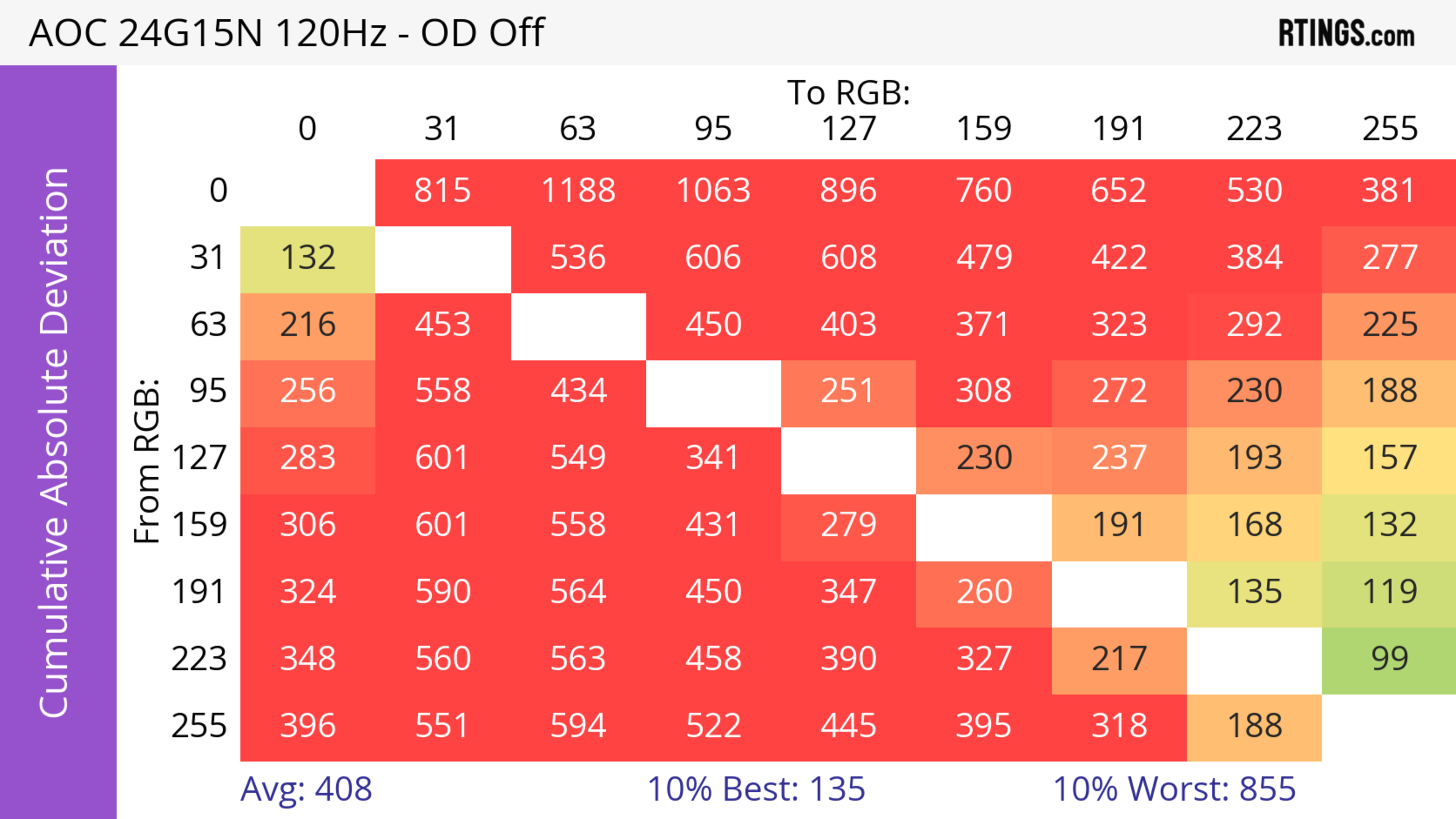Pick the orange cell with value 216

pos(308,325)
